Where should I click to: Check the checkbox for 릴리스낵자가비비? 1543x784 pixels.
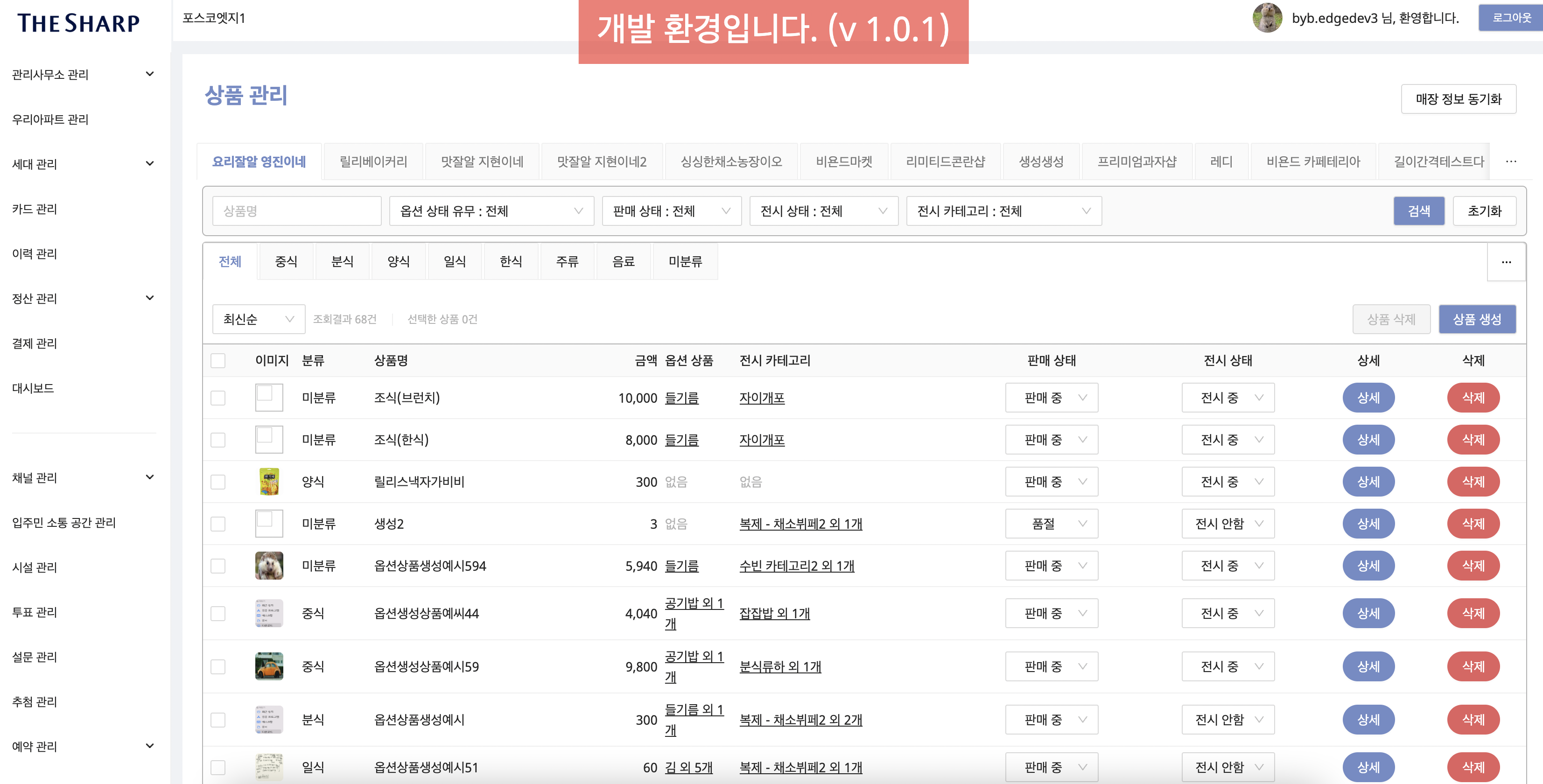218,481
